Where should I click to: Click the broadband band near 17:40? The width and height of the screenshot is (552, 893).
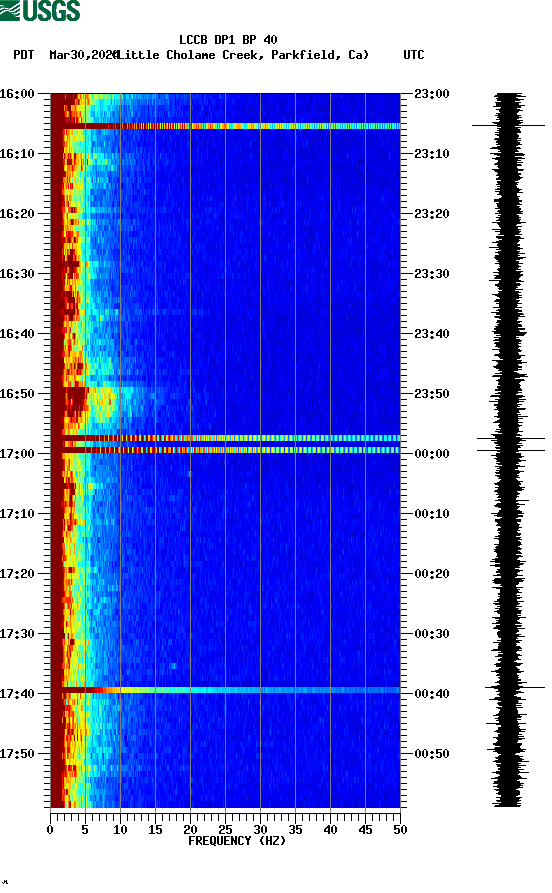226,690
